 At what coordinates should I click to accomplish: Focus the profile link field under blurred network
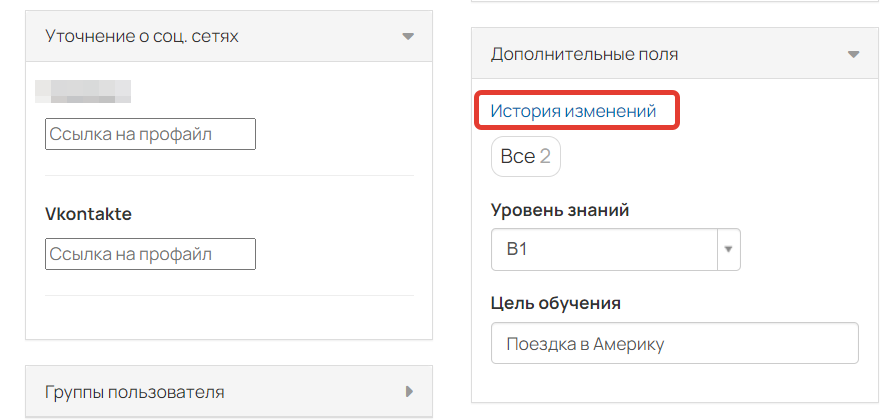coord(150,134)
